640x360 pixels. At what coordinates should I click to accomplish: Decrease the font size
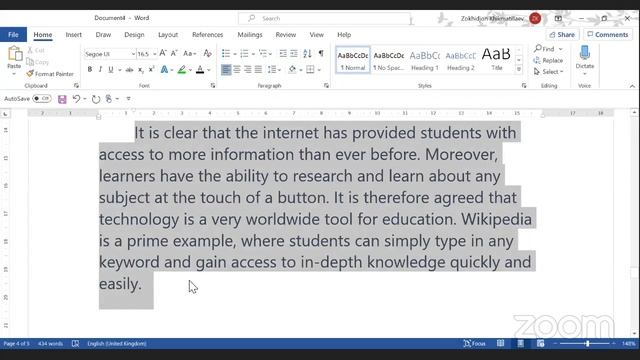click(x=174, y=53)
